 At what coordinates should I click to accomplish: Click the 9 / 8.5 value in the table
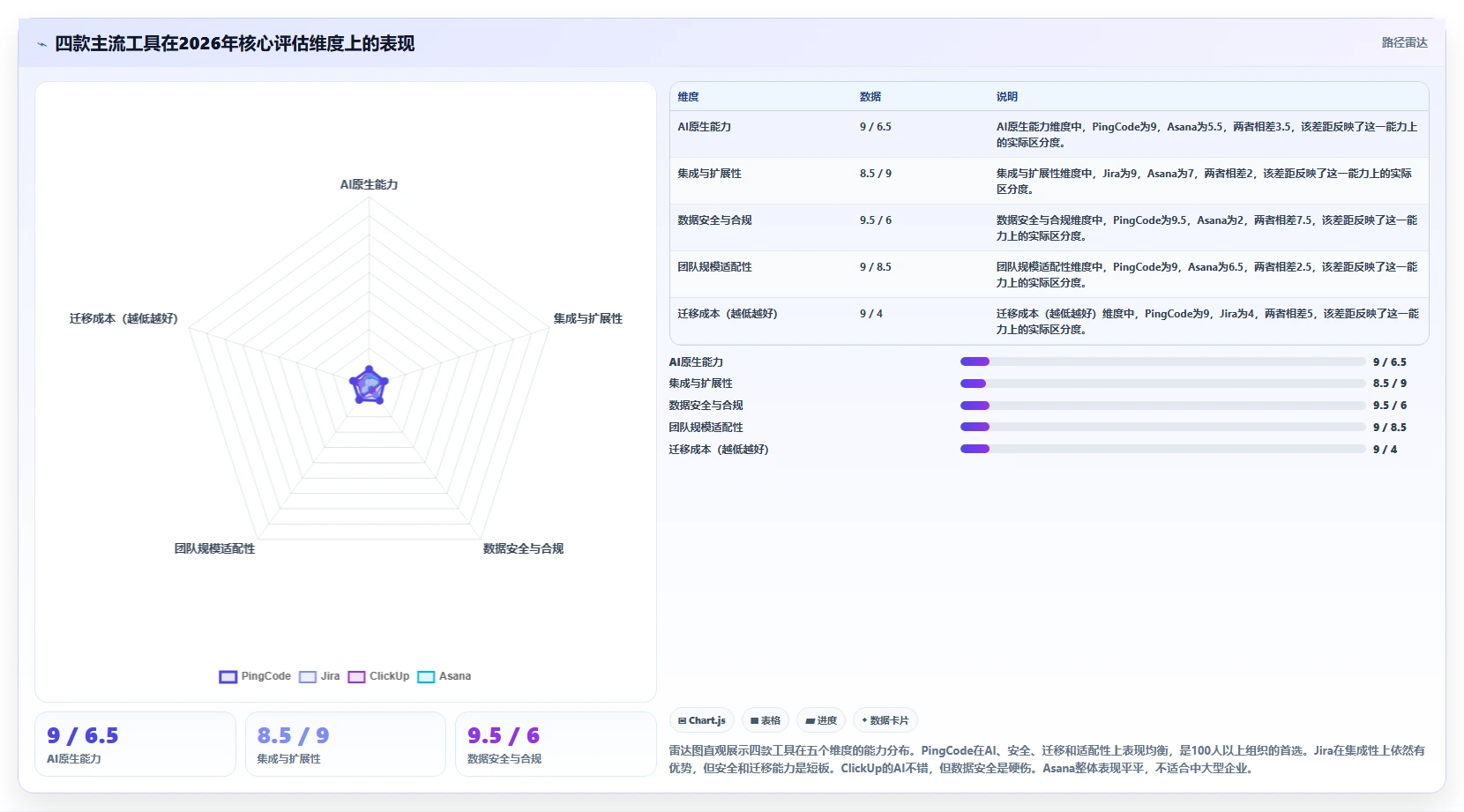(876, 267)
